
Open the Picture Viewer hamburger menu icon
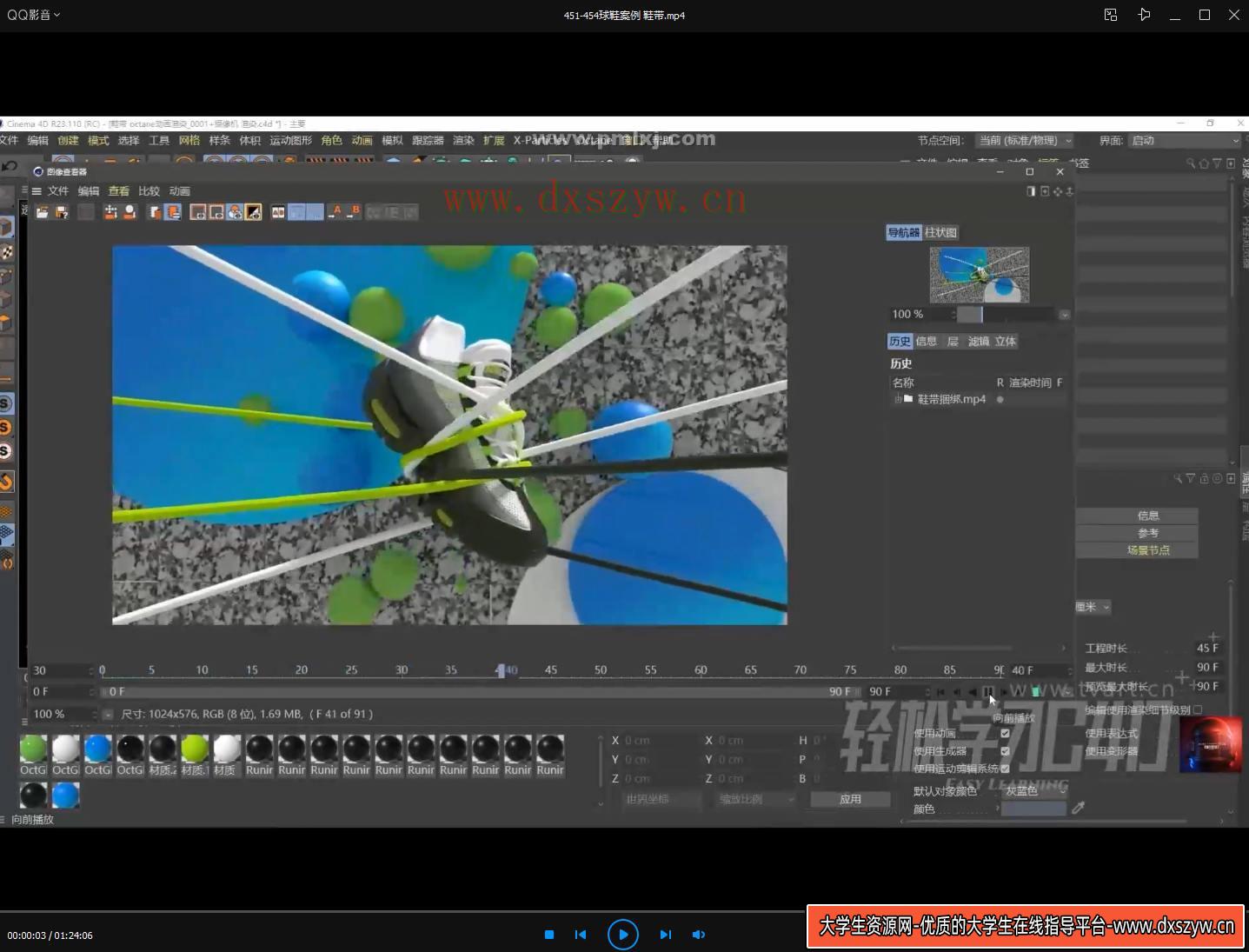37,191
